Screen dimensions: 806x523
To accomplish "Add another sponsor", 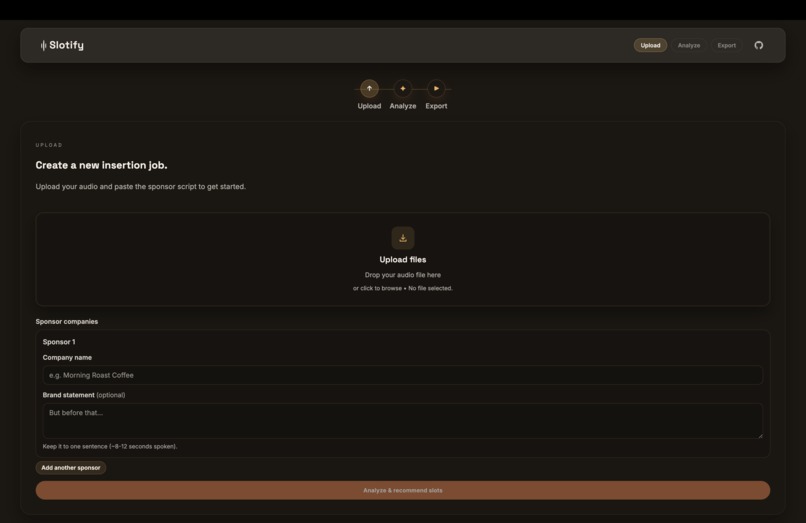I will click(71, 468).
